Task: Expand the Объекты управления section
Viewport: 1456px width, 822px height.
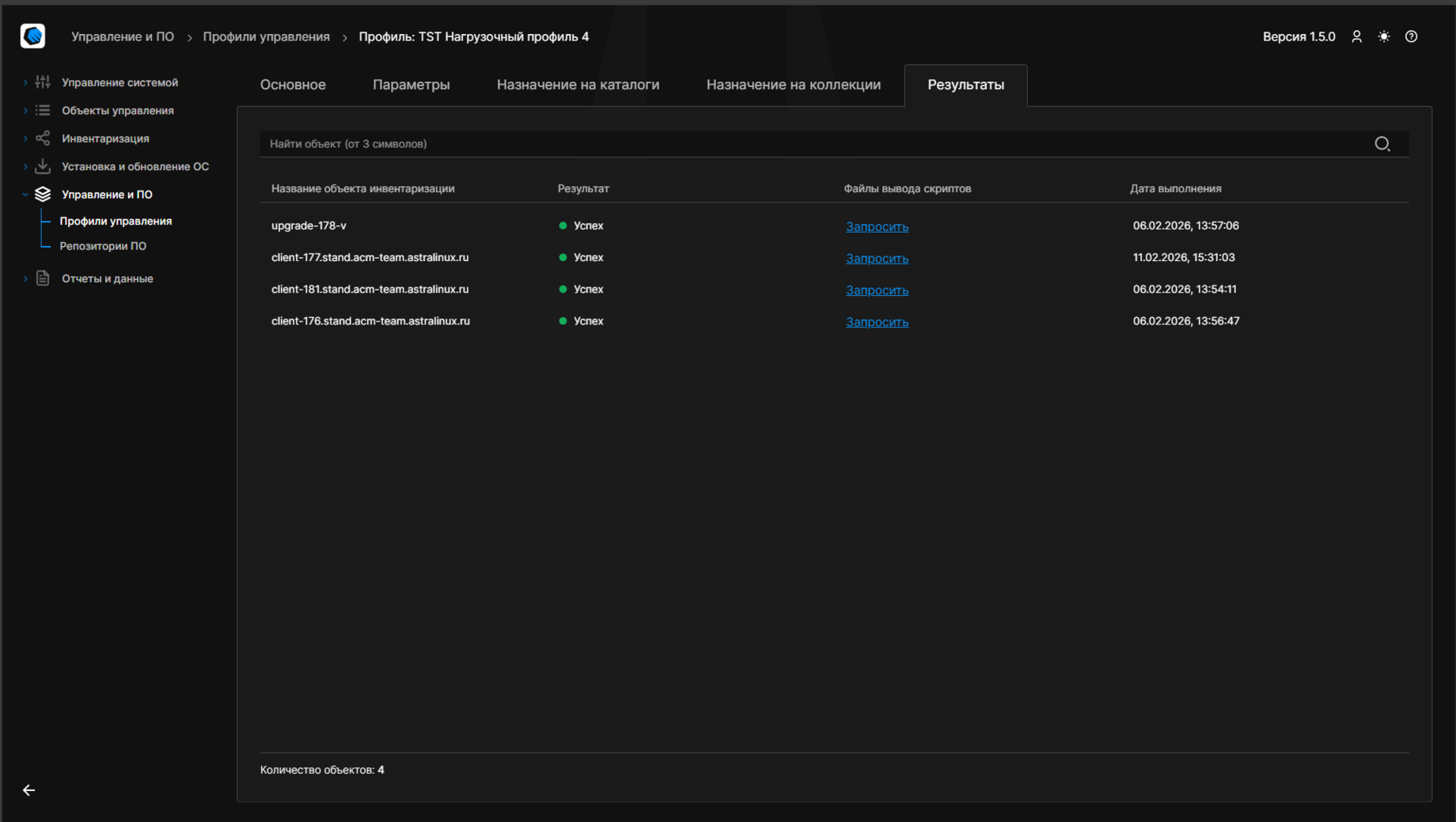Action: pos(25,111)
